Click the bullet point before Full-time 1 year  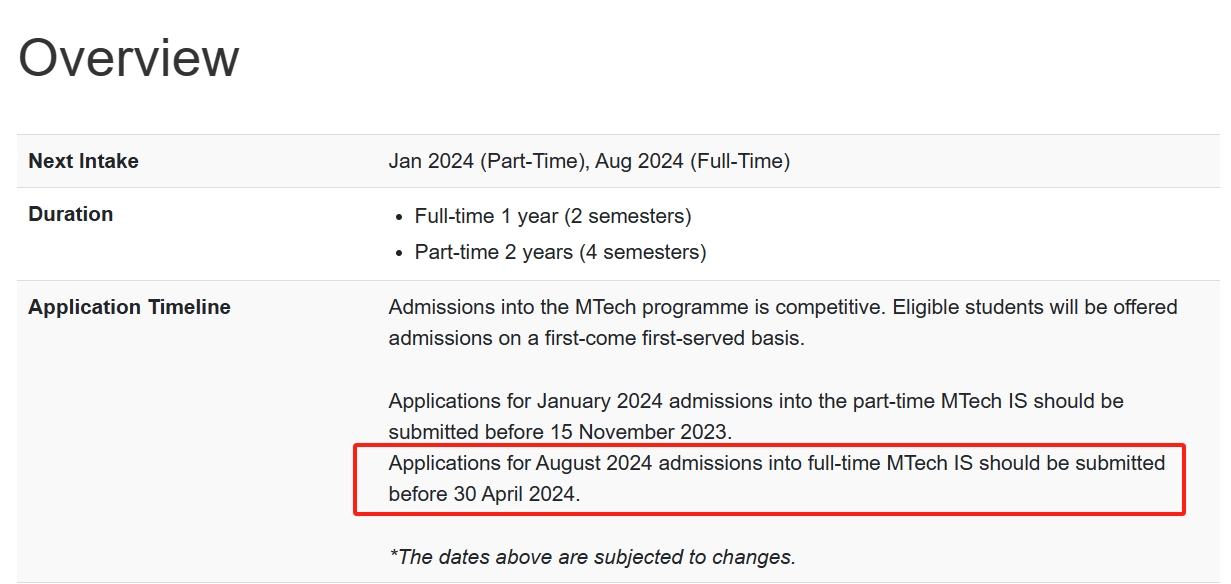401,217
